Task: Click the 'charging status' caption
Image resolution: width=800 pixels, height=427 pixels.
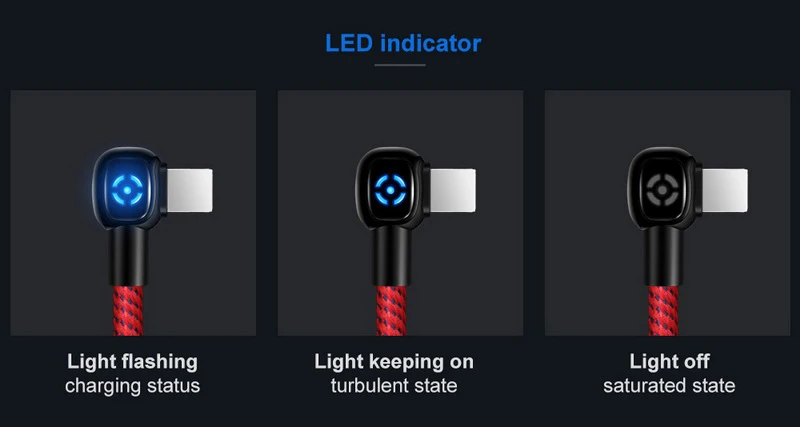Action: pyautogui.click(x=133, y=385)
